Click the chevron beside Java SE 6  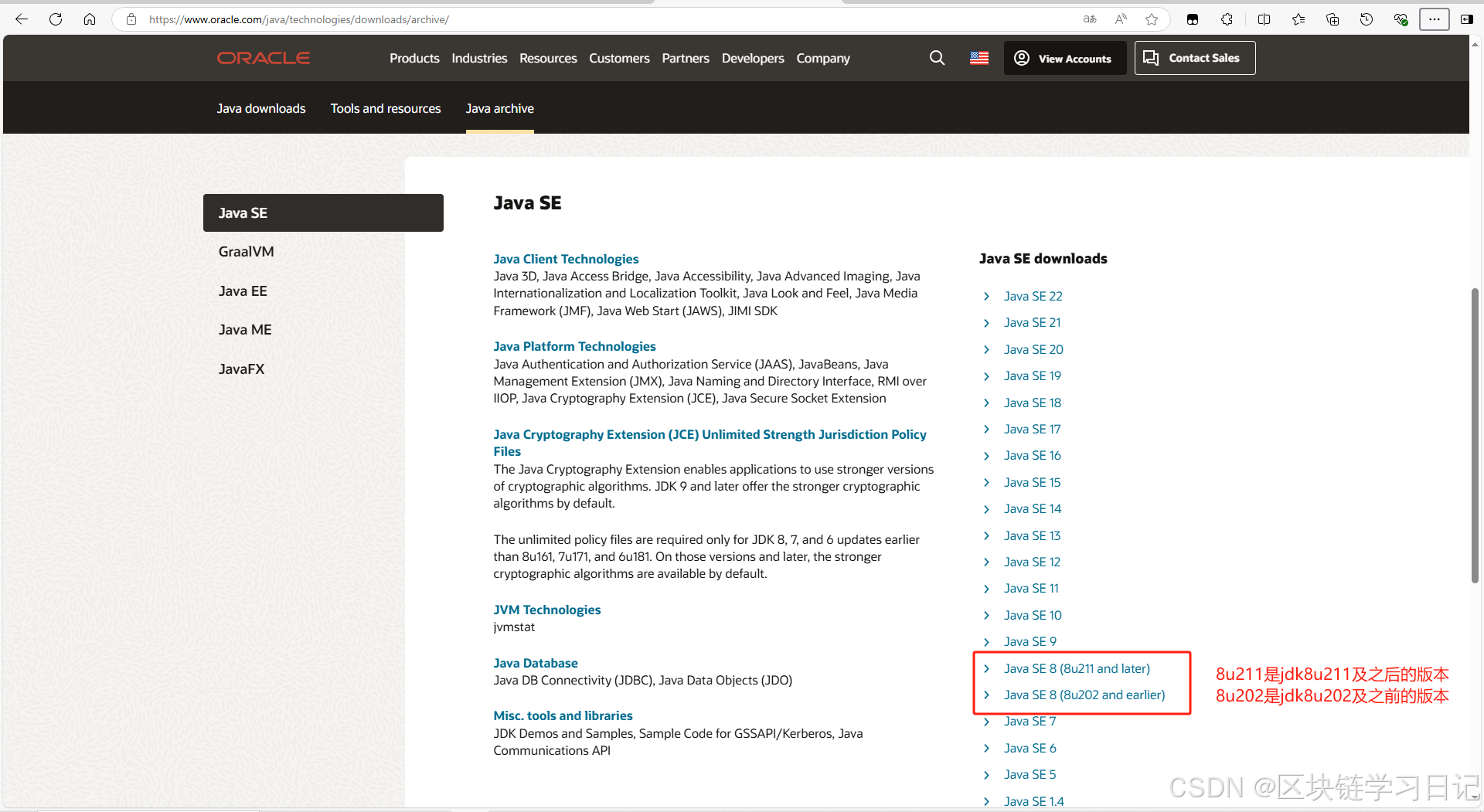click(x=986, y=749)
